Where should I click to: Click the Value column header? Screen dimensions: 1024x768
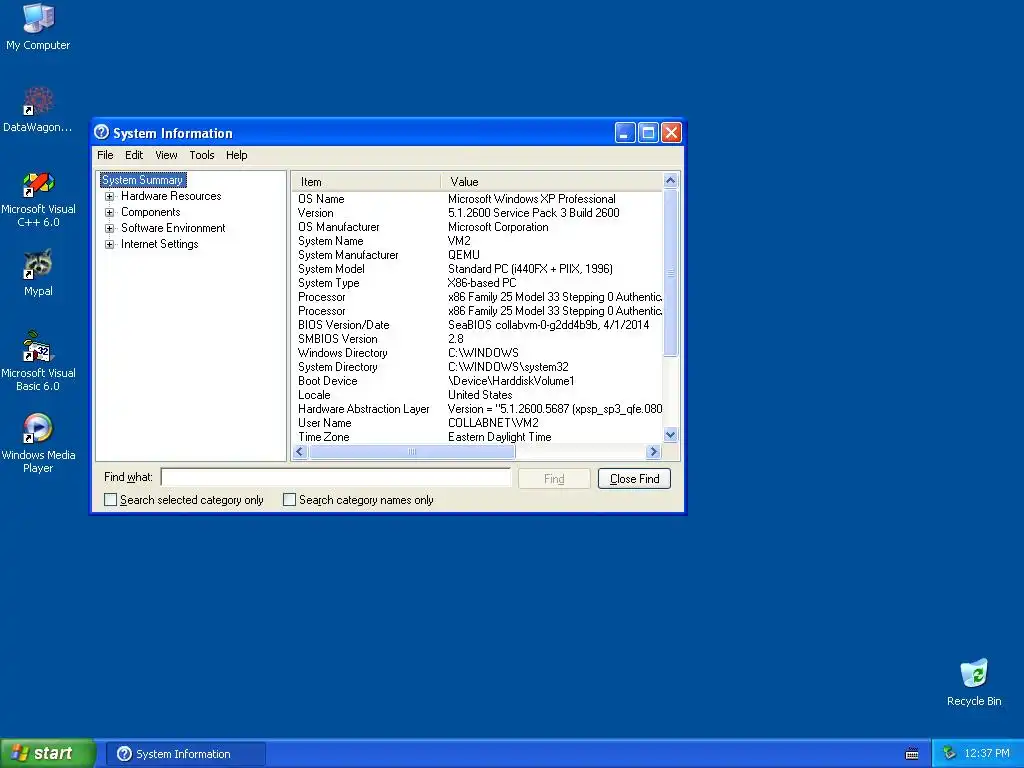[x=551, y=182]
